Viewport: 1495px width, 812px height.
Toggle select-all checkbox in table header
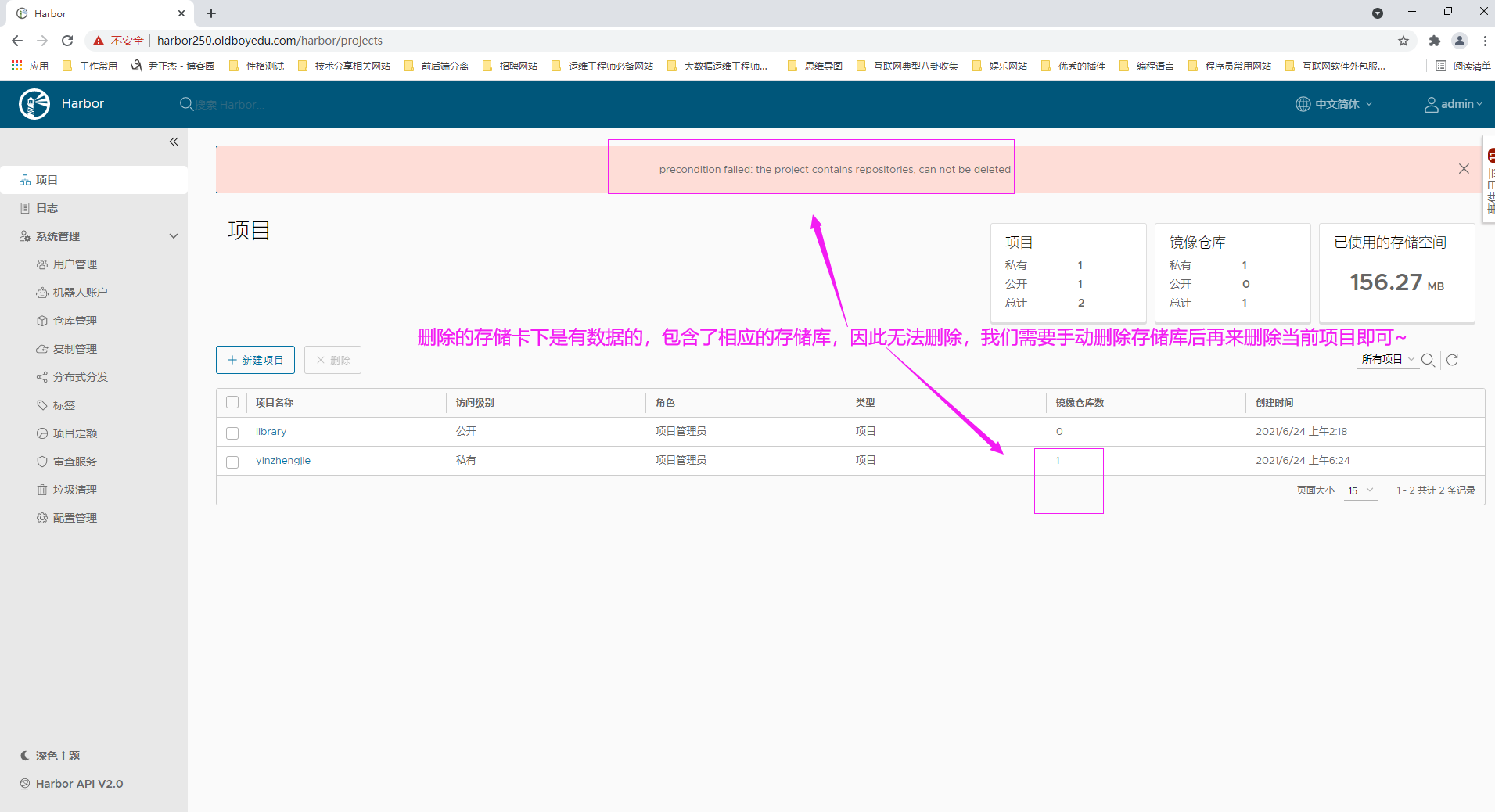[232, 403]
